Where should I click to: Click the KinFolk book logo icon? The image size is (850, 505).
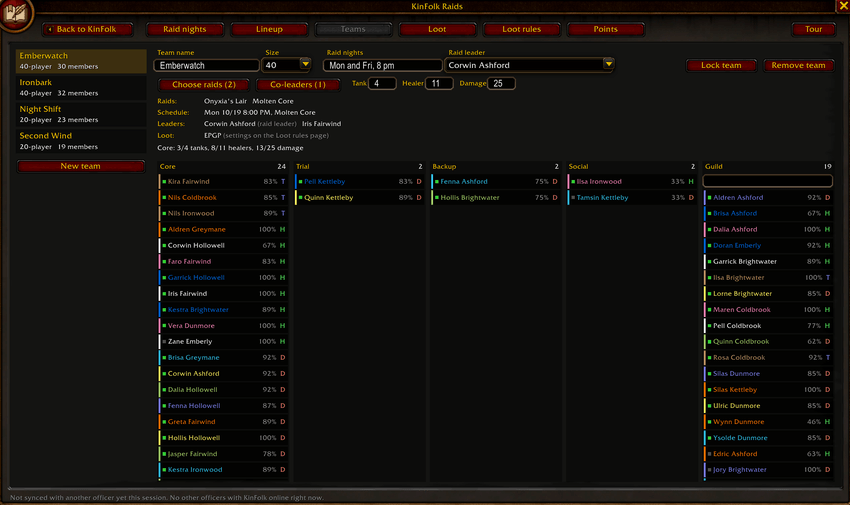point(16,13)
